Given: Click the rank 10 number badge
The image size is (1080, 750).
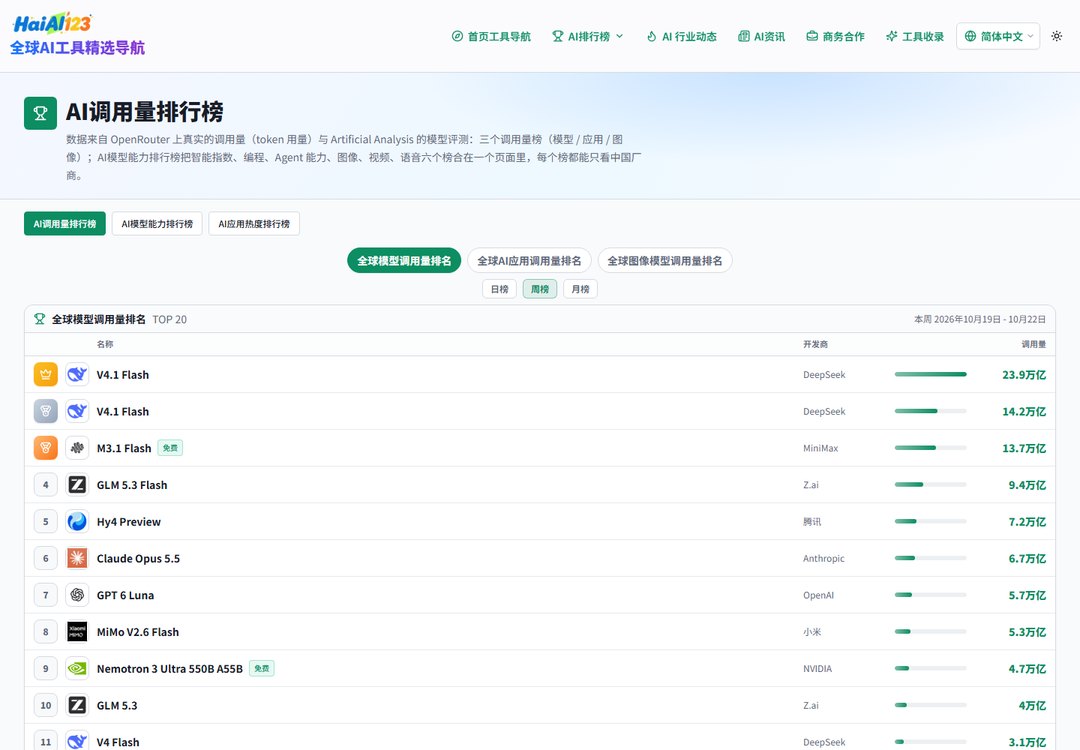Looking at the screenshot, I should tap(45, 705).
